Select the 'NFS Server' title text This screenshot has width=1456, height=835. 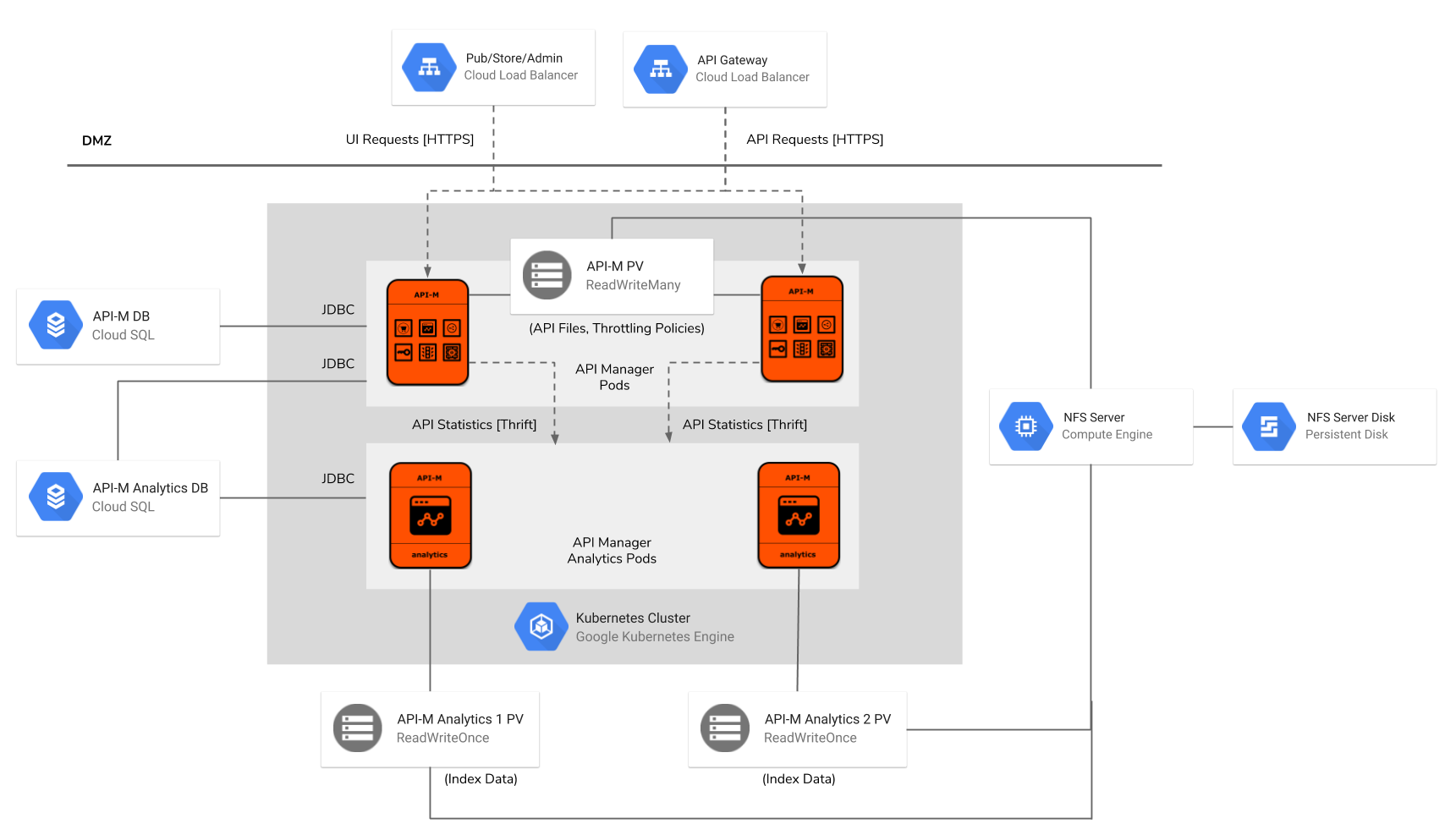1094,418
